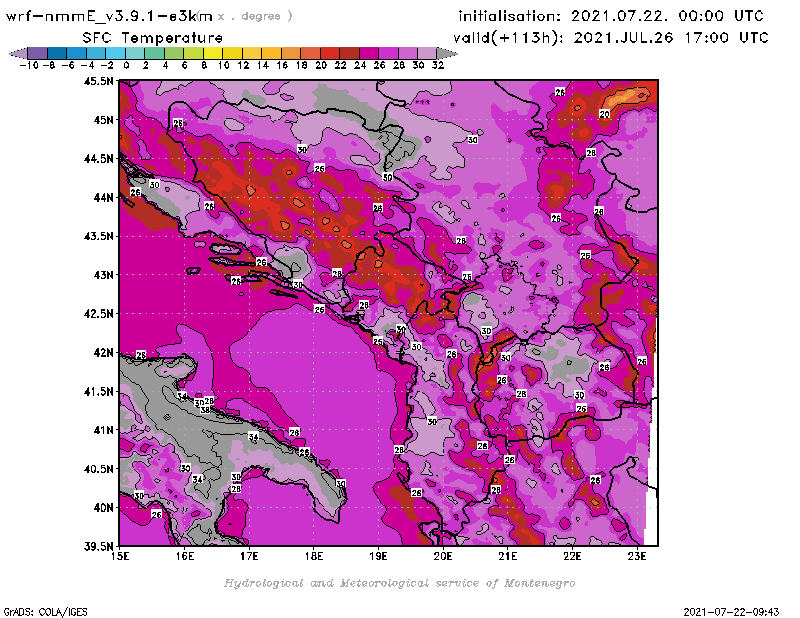The height and width of the screenshot is (618, 800).
Task: Click the '22E' longitude label
Action: tap(572, 556)
